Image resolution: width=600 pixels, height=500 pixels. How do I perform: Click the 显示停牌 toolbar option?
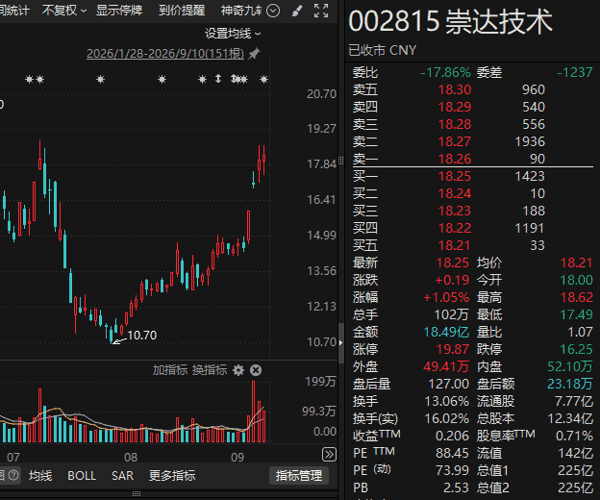tap(119, 10)
